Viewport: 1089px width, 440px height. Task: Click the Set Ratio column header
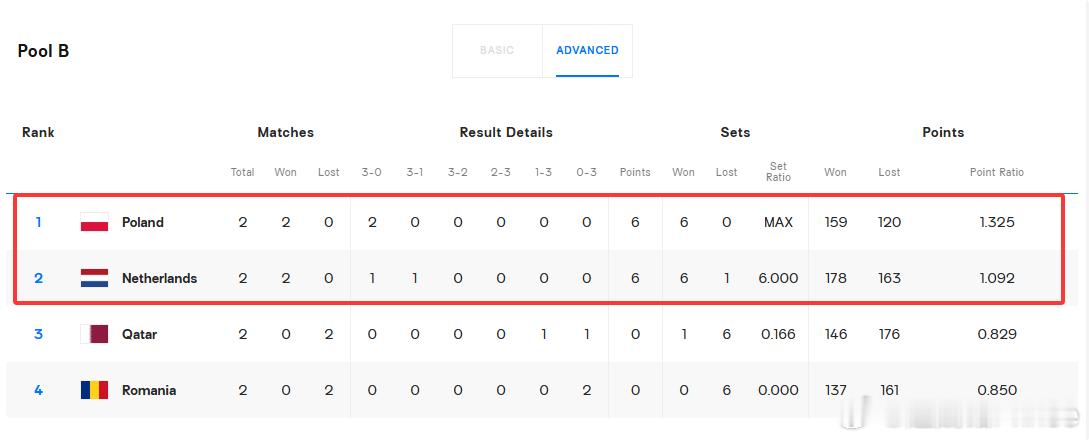pos(779,171)
